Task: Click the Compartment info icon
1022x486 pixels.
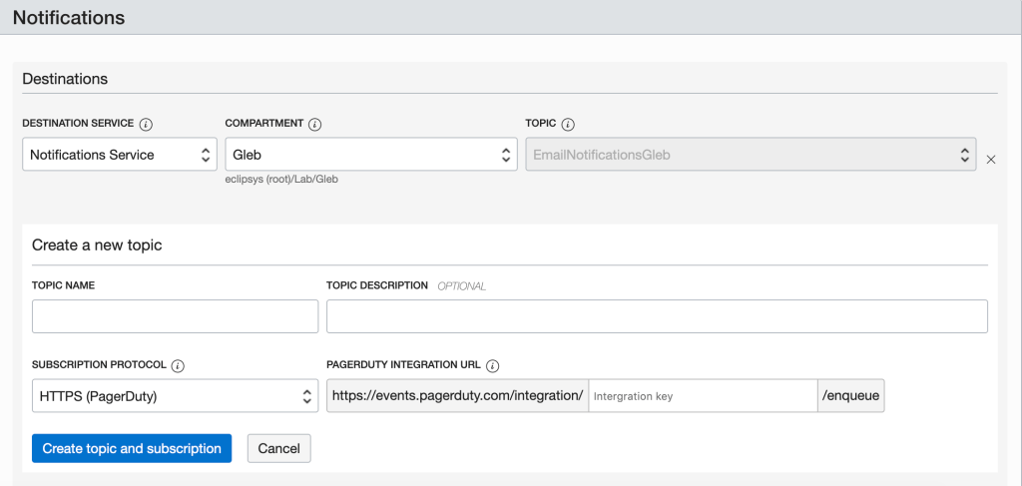Action: [x=315, y=124]
